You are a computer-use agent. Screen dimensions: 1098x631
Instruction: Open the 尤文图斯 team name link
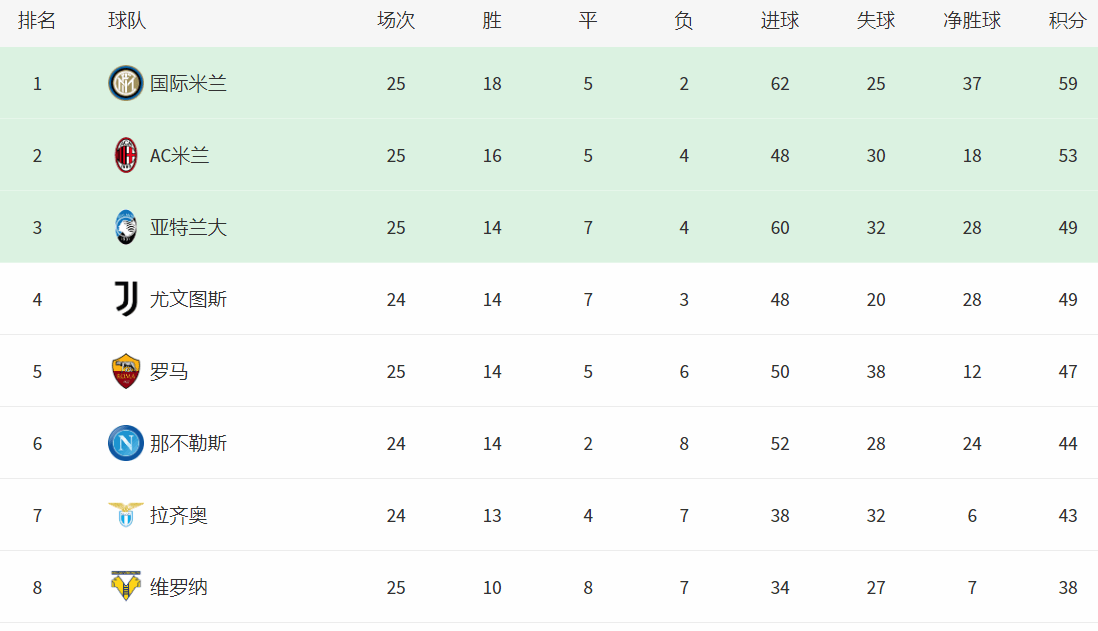pos(188,299)
